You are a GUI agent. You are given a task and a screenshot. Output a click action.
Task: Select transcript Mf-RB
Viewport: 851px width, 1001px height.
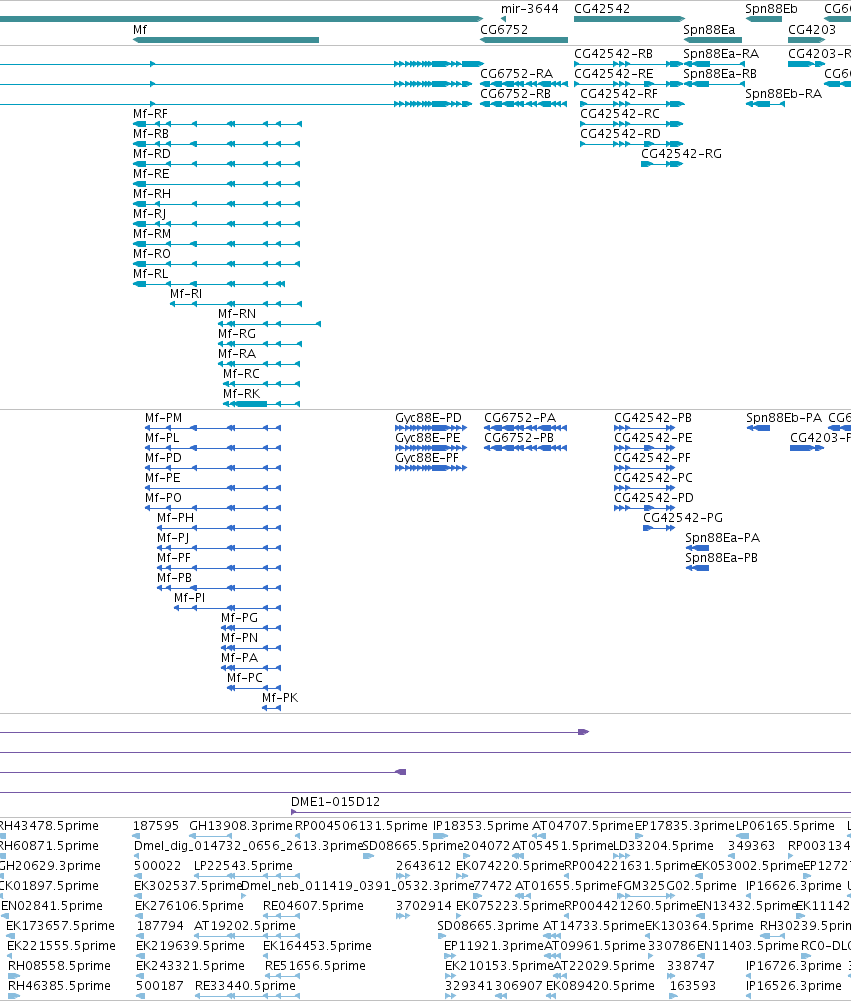[x=151, y=134]
